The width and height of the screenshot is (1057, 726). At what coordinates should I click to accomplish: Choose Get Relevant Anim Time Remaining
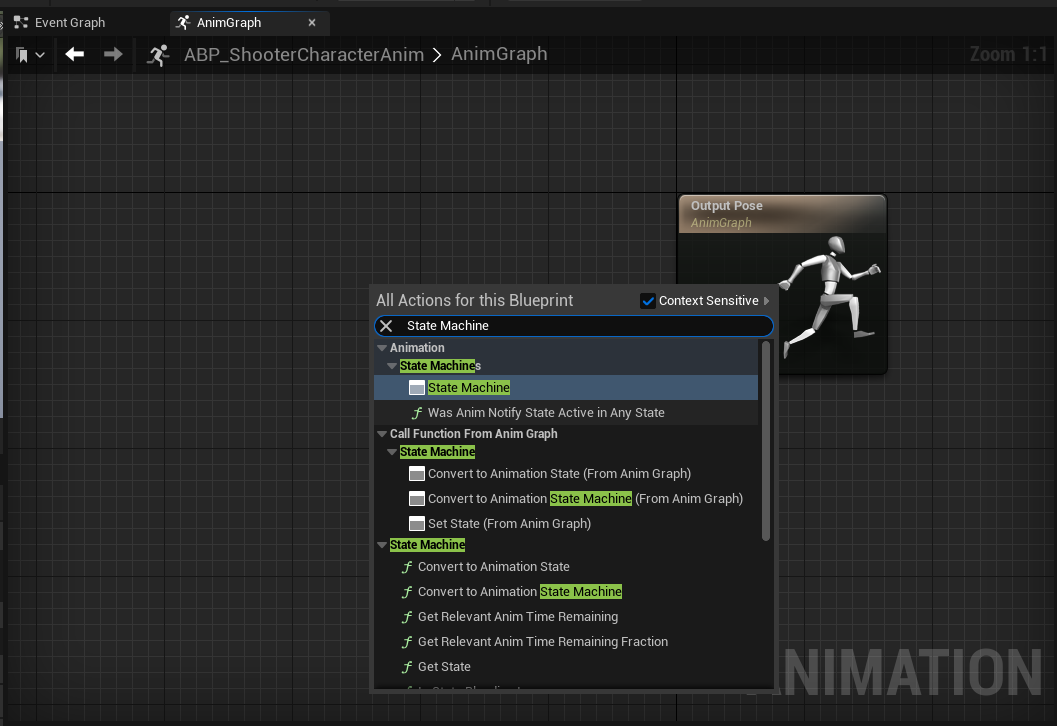click(x=566, y=617)
